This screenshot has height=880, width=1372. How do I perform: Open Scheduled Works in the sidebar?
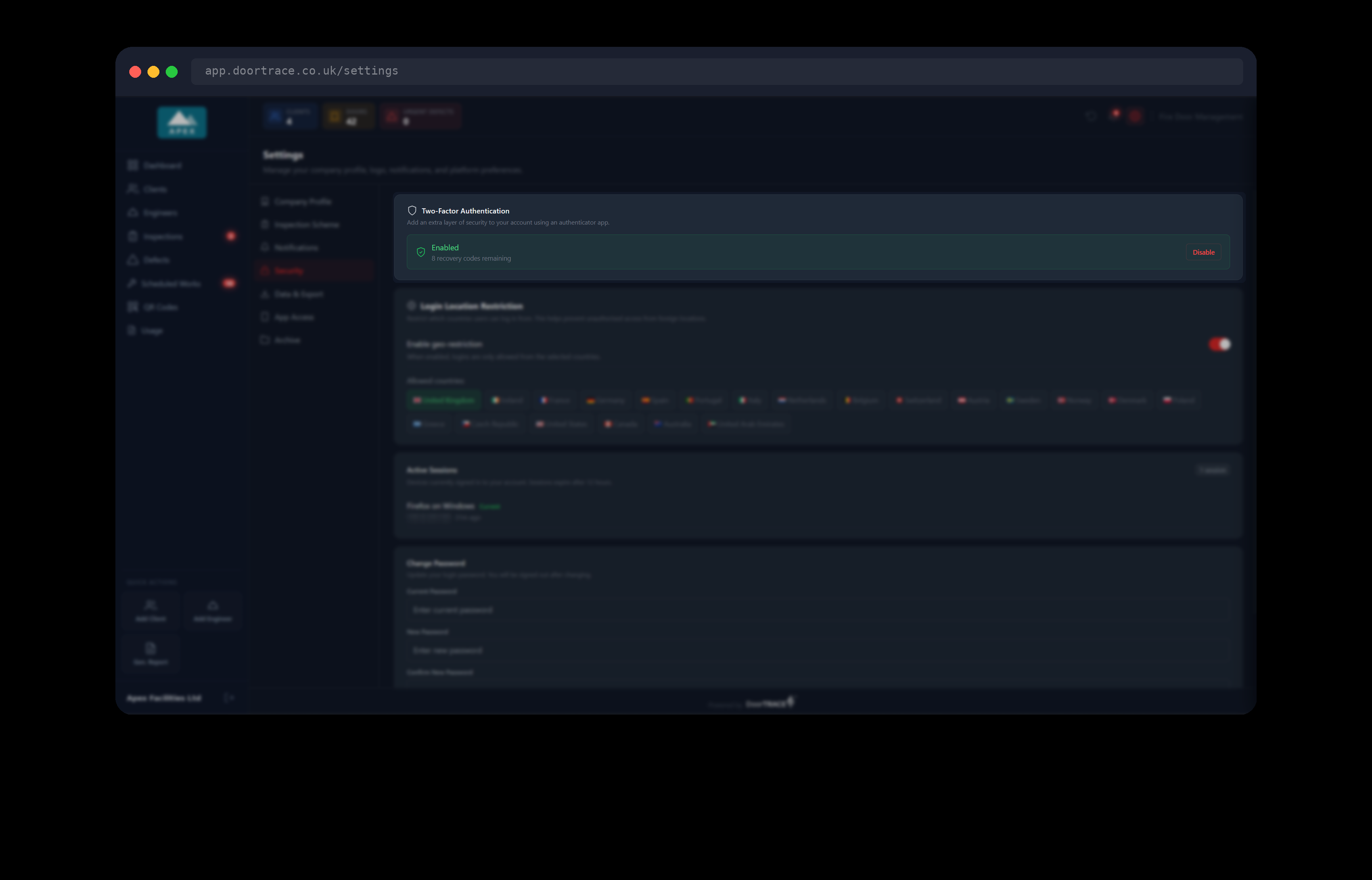(x=182, y=283)
